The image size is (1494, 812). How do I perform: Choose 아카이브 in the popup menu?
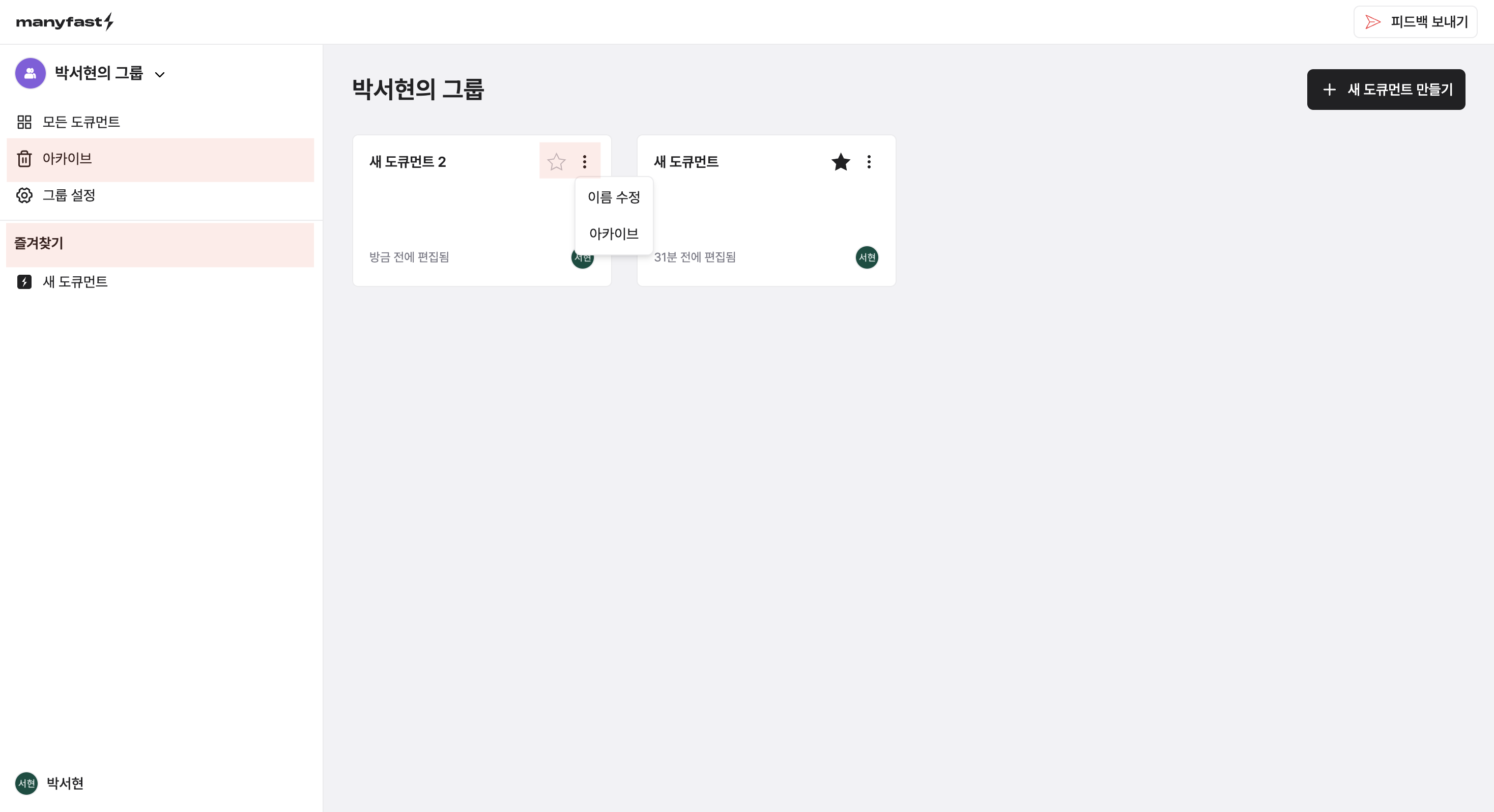point(614,234)
